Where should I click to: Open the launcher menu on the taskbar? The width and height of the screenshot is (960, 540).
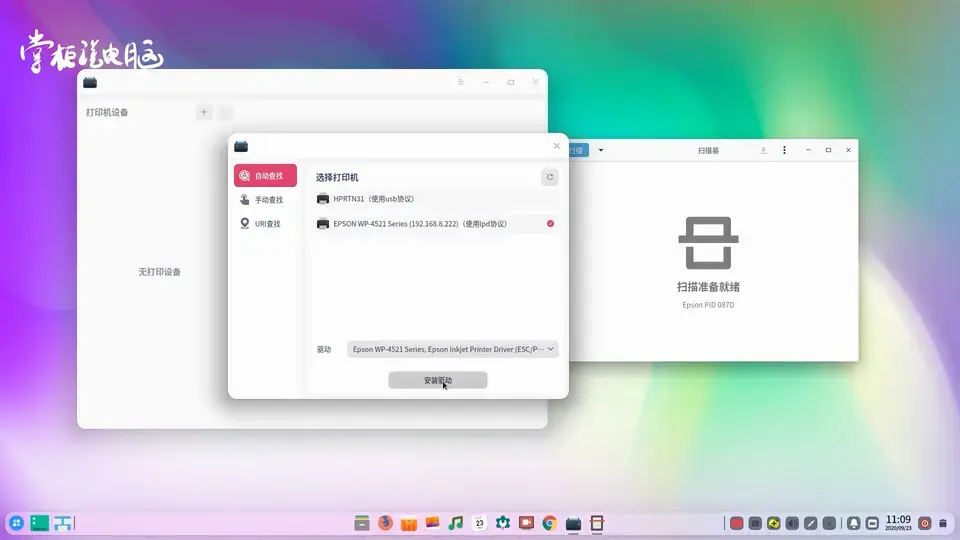click(16, 523)
